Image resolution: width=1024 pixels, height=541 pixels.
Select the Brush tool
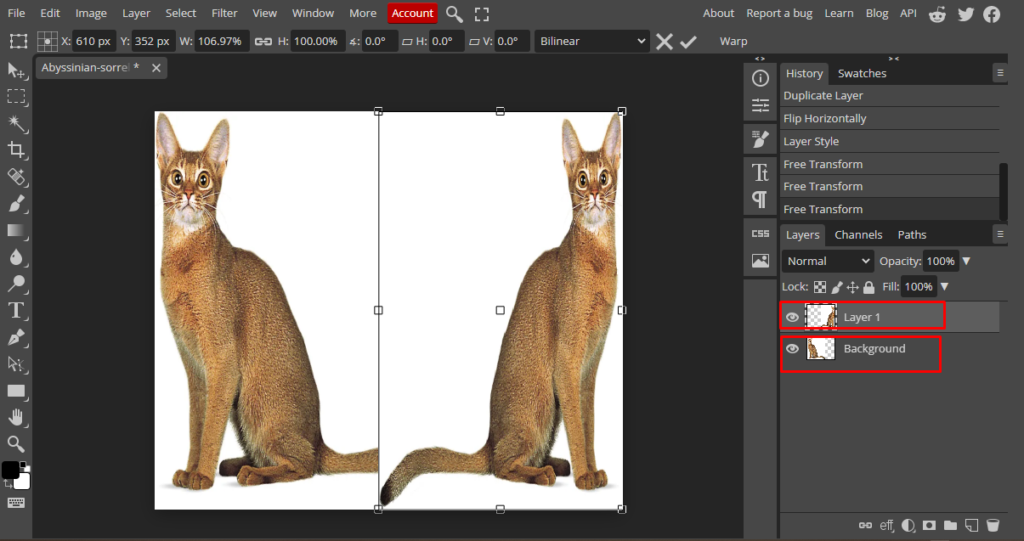click(16, 204)
